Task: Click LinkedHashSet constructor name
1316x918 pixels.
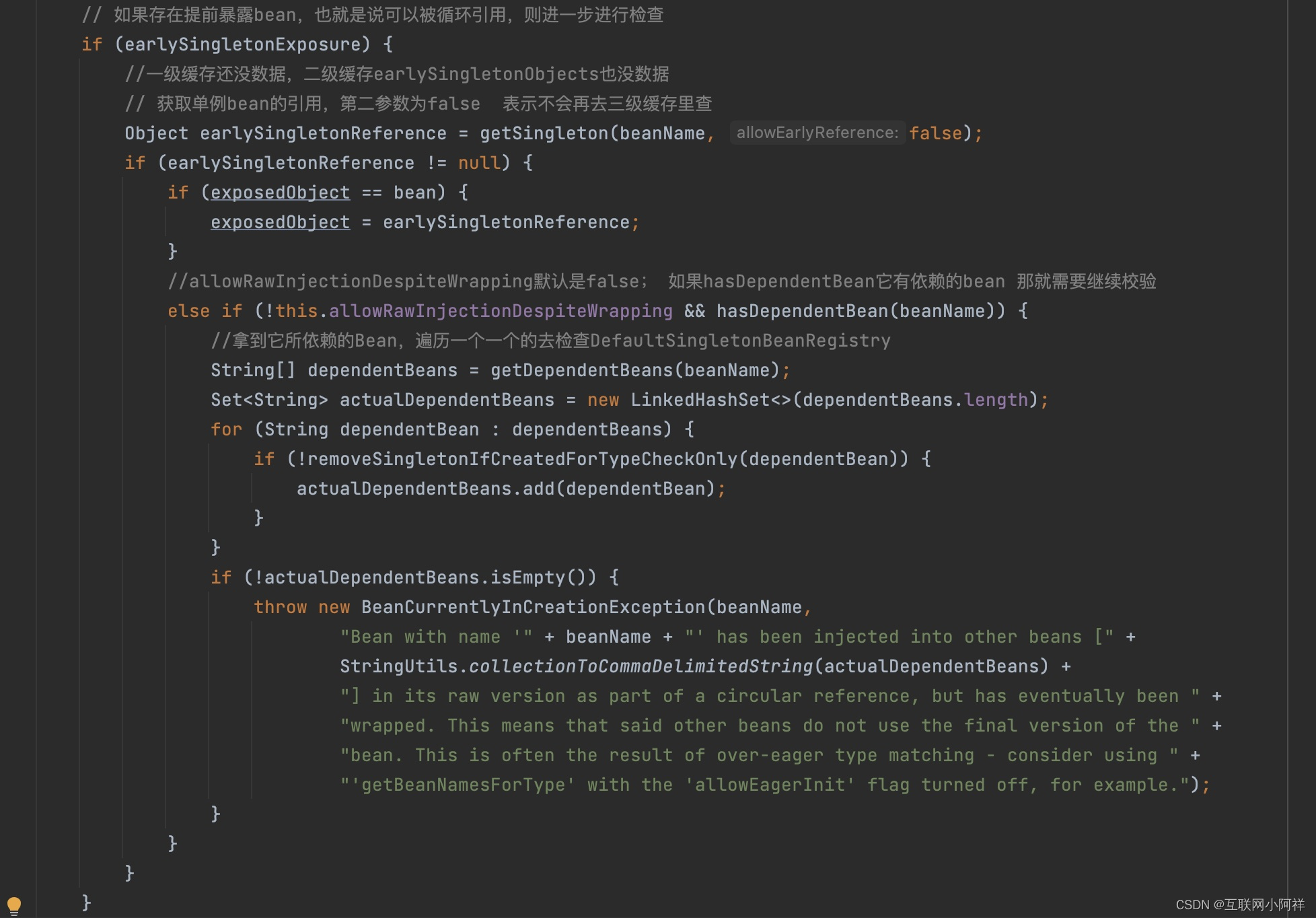Action: click(x=700, y=400)
